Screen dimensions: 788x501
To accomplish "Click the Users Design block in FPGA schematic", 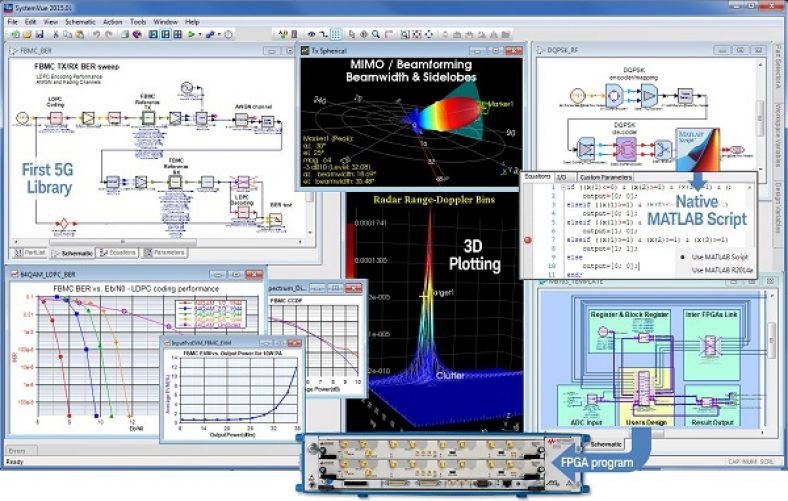I will (646, 397).
